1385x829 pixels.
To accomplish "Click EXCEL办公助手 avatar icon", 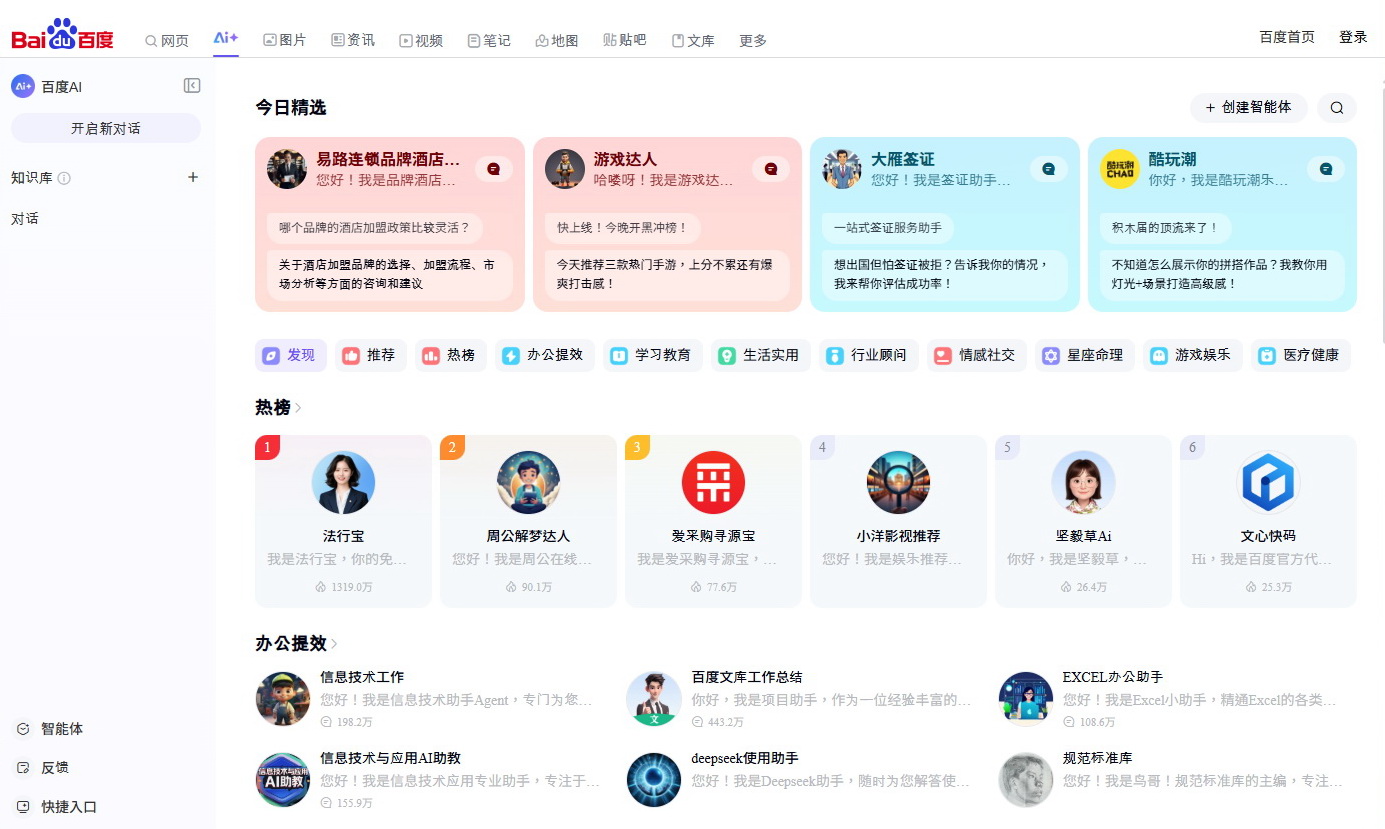I will pos(1026,698).
